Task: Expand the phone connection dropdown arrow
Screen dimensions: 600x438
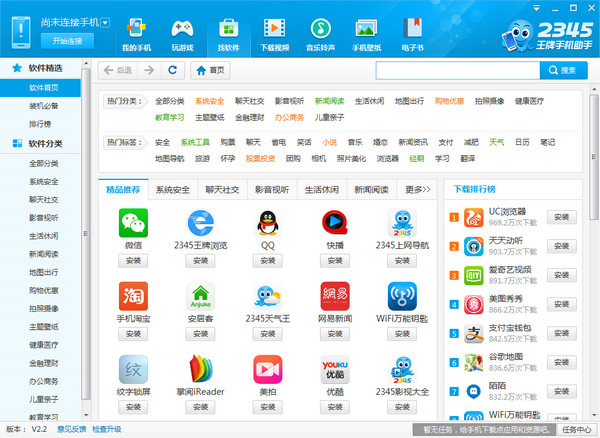Action: click(x=105, y=23)
